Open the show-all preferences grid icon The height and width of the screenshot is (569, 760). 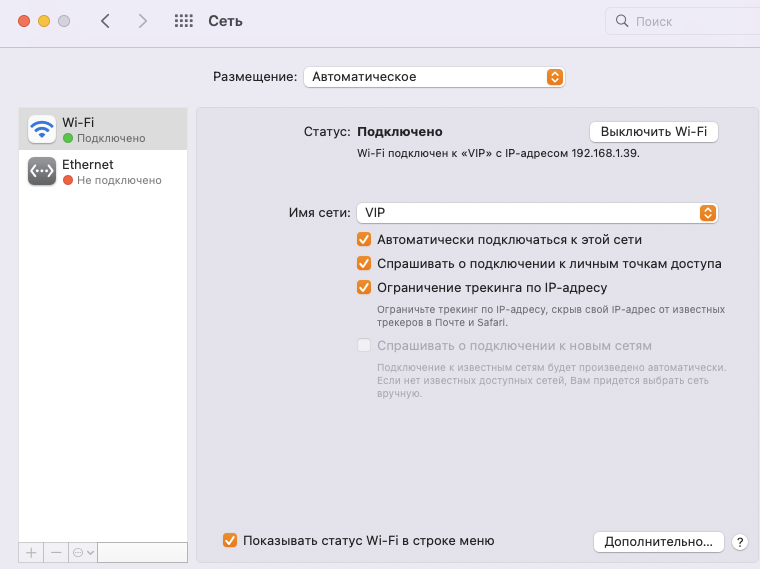pyautogui.click(x=184, y=21)
